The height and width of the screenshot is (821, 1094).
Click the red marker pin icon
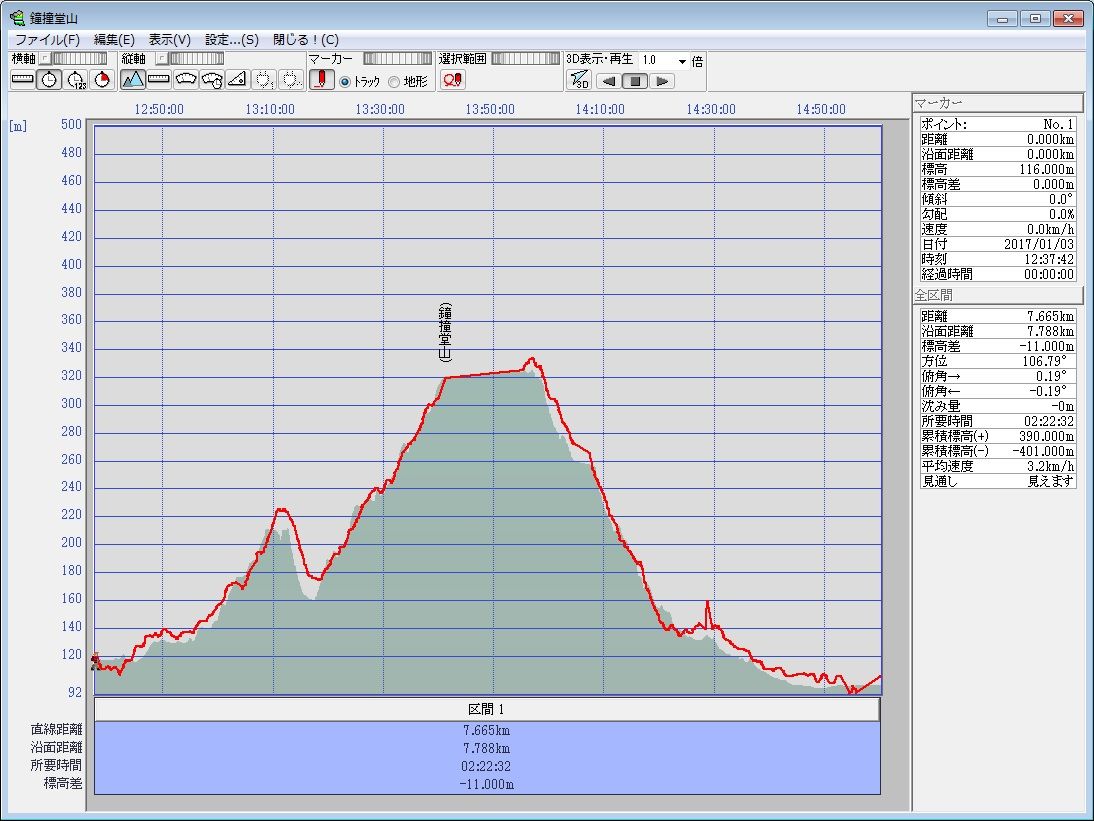[321, 80]
